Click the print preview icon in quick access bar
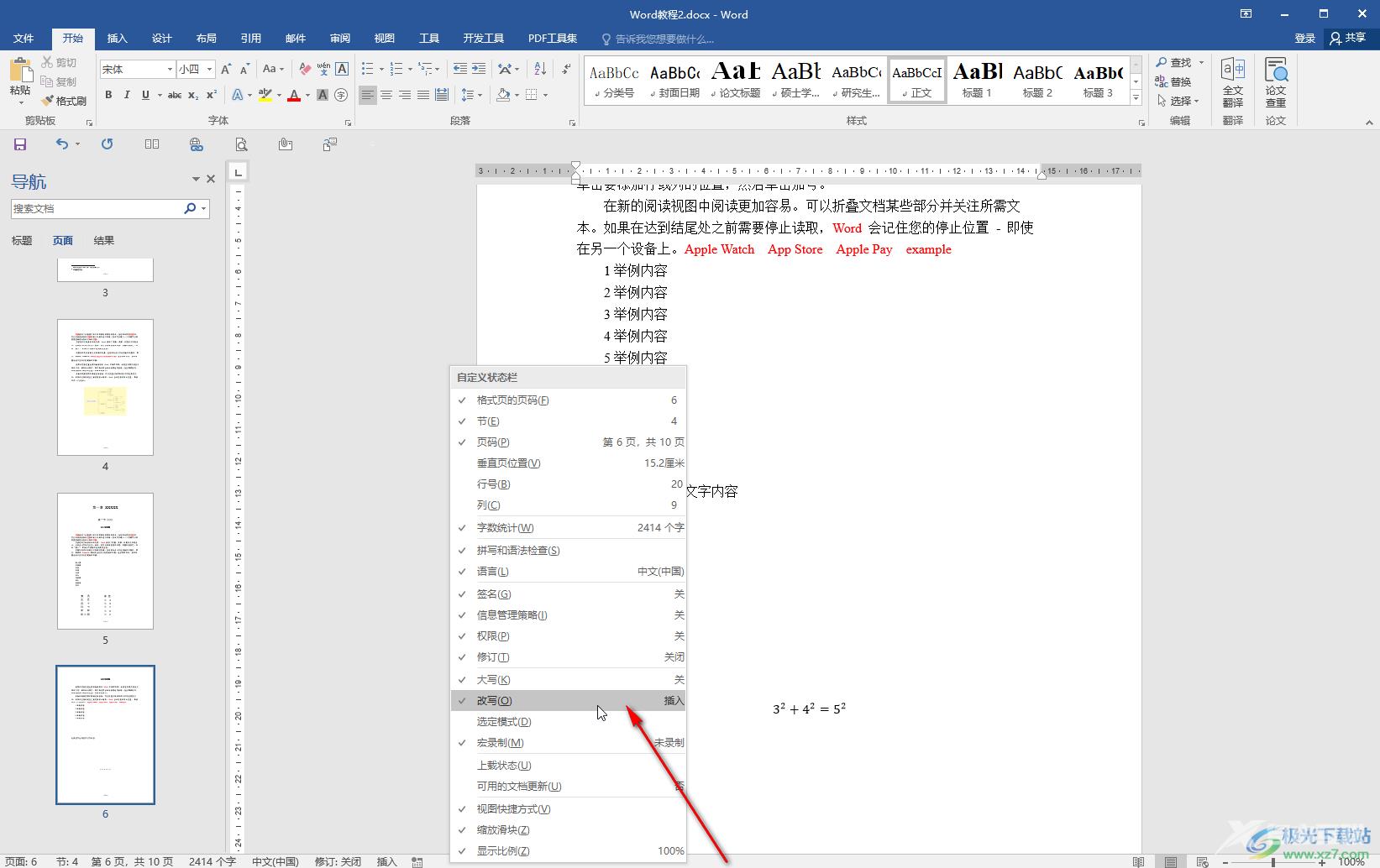This screenshot has height=868, width=1380. tap(241, 144)
